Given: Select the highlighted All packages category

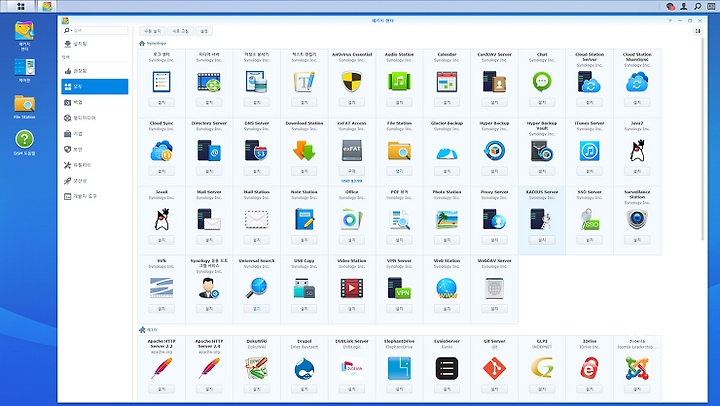Looking at the screenshot, I should [95, 86].
